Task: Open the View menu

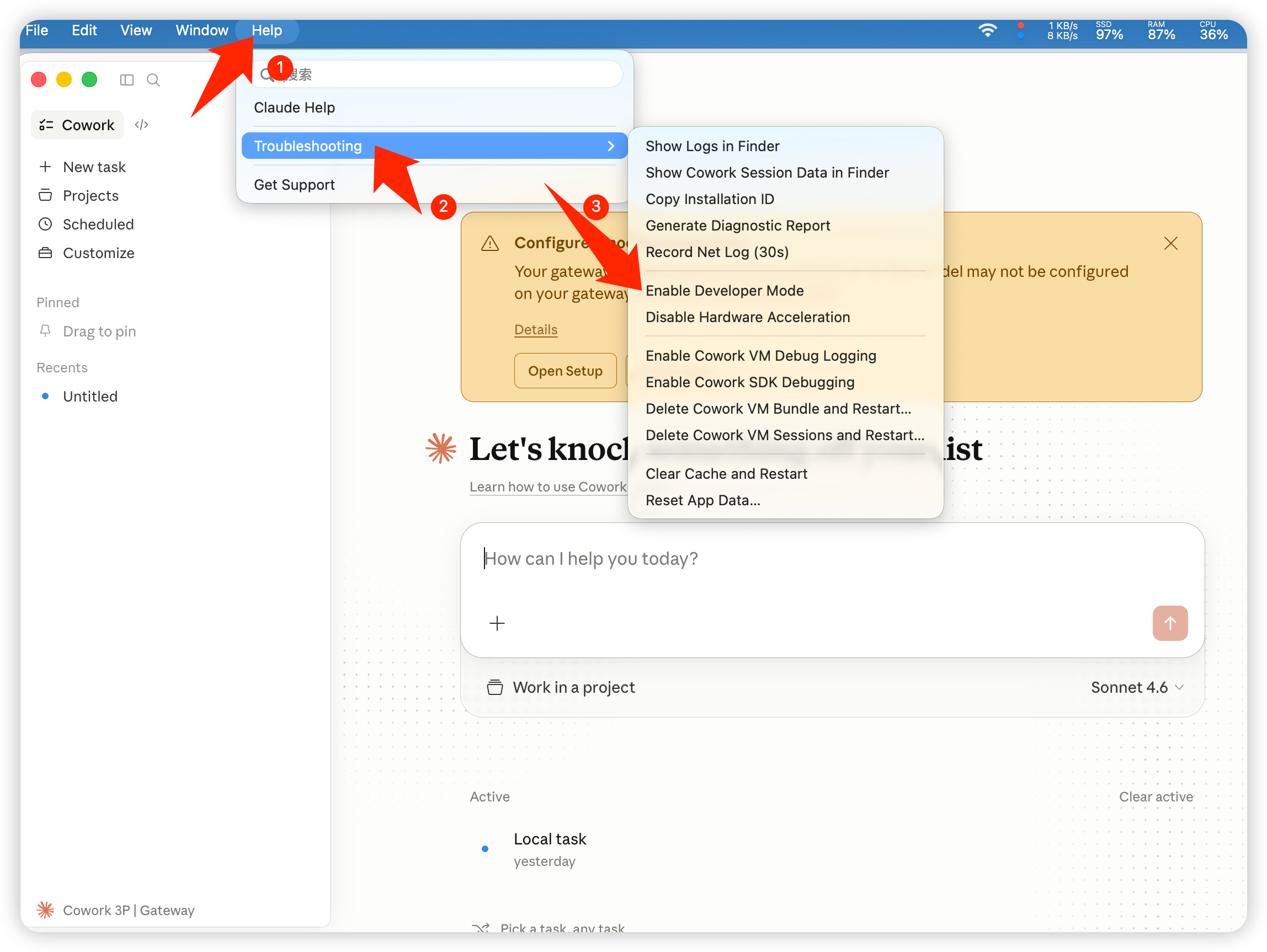Action: click(x=136, y=30)
